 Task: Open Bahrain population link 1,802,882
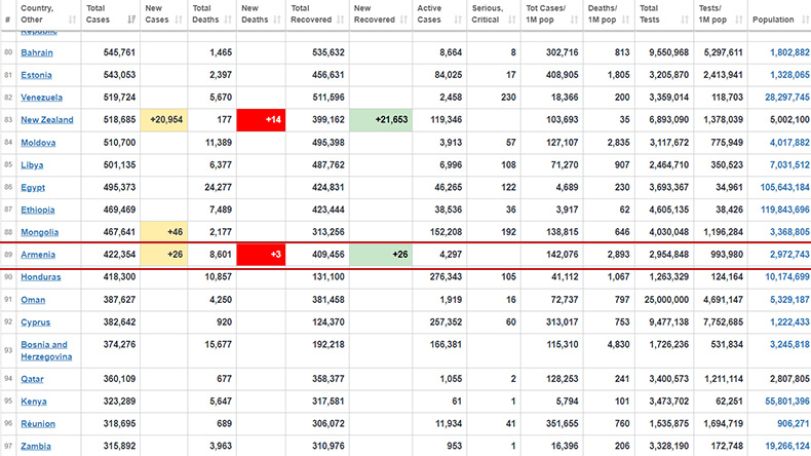click(x=789, y=53)
